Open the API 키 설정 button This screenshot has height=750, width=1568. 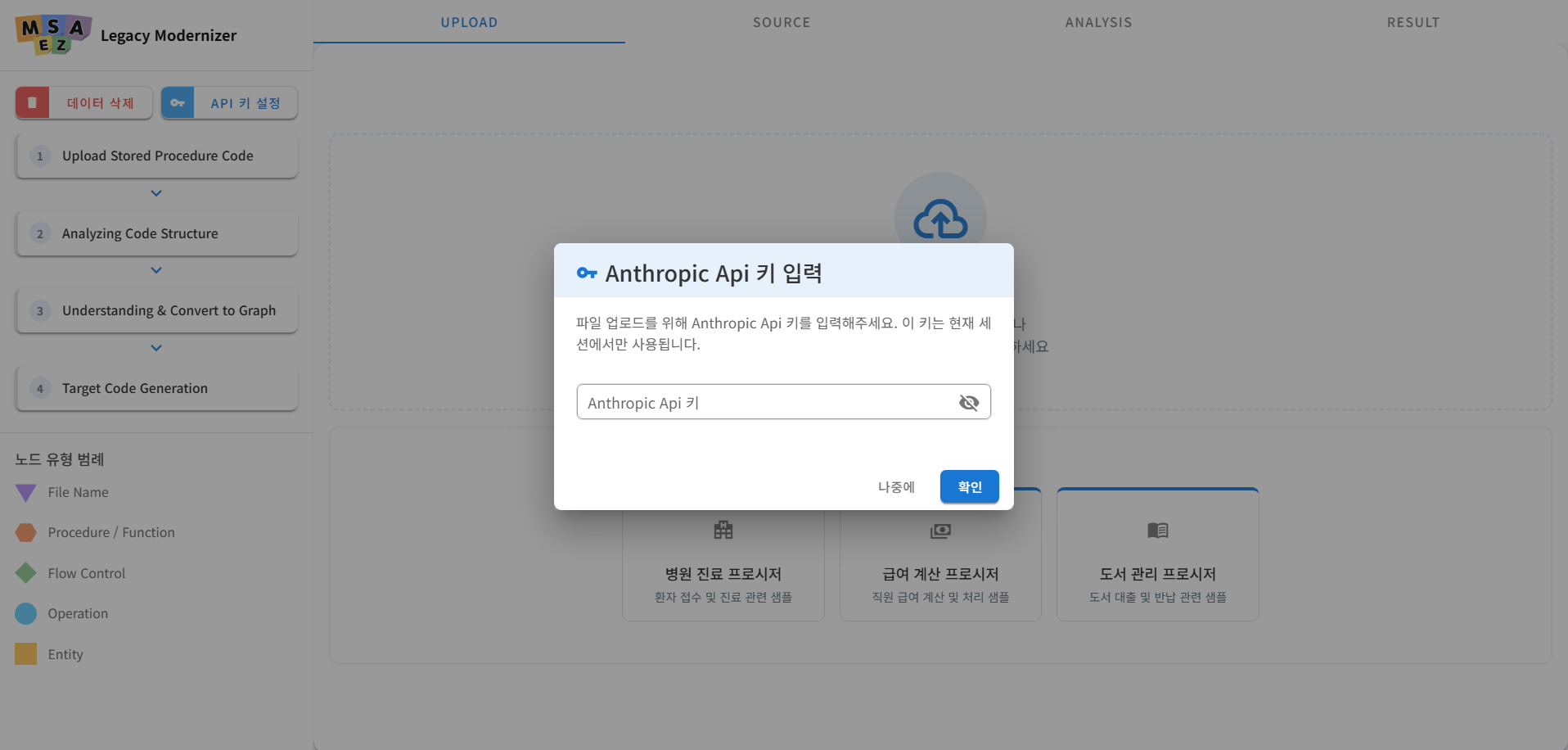coord(229,103)
